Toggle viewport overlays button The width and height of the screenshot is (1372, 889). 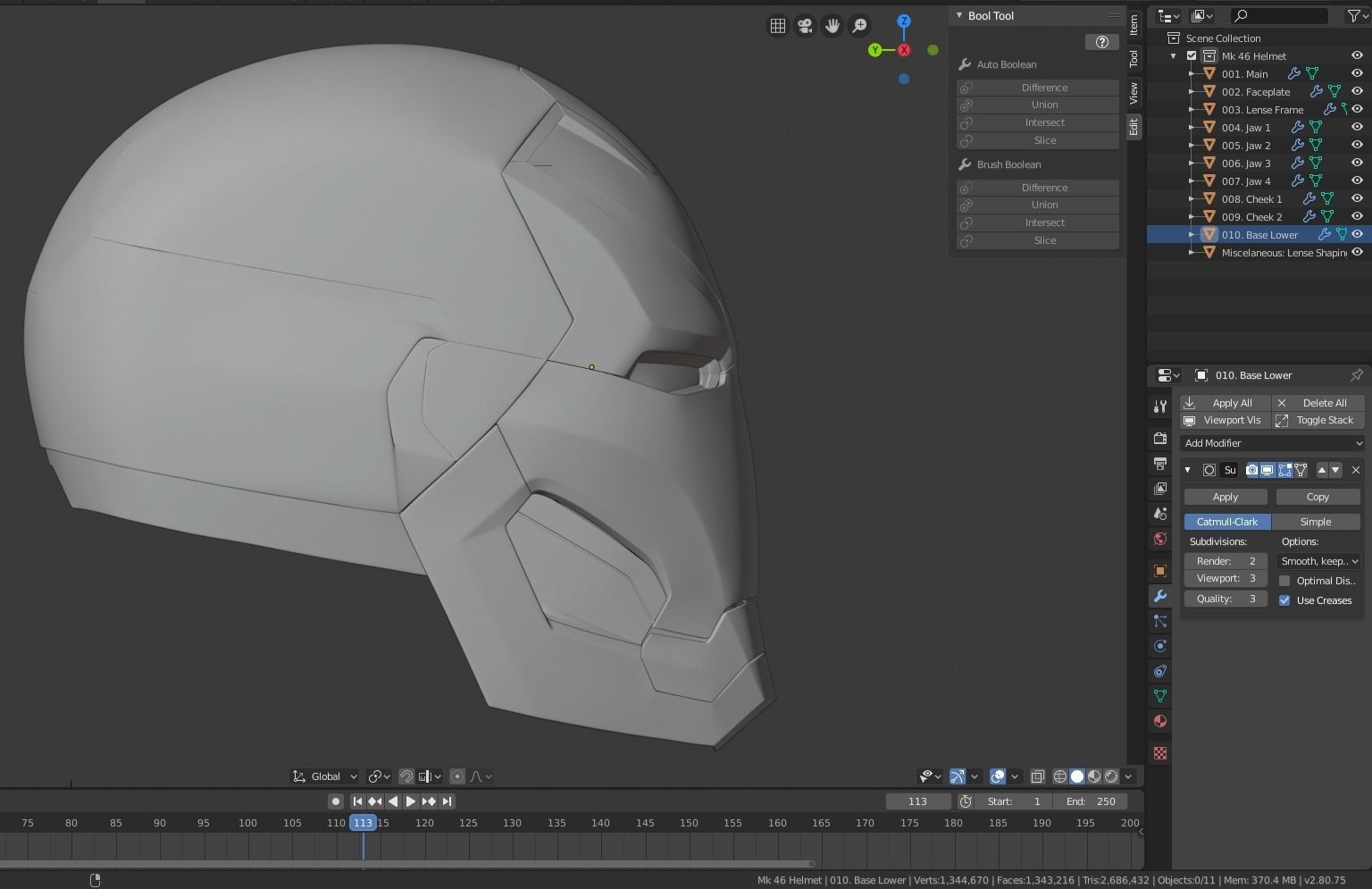click(x=998, y=776)
